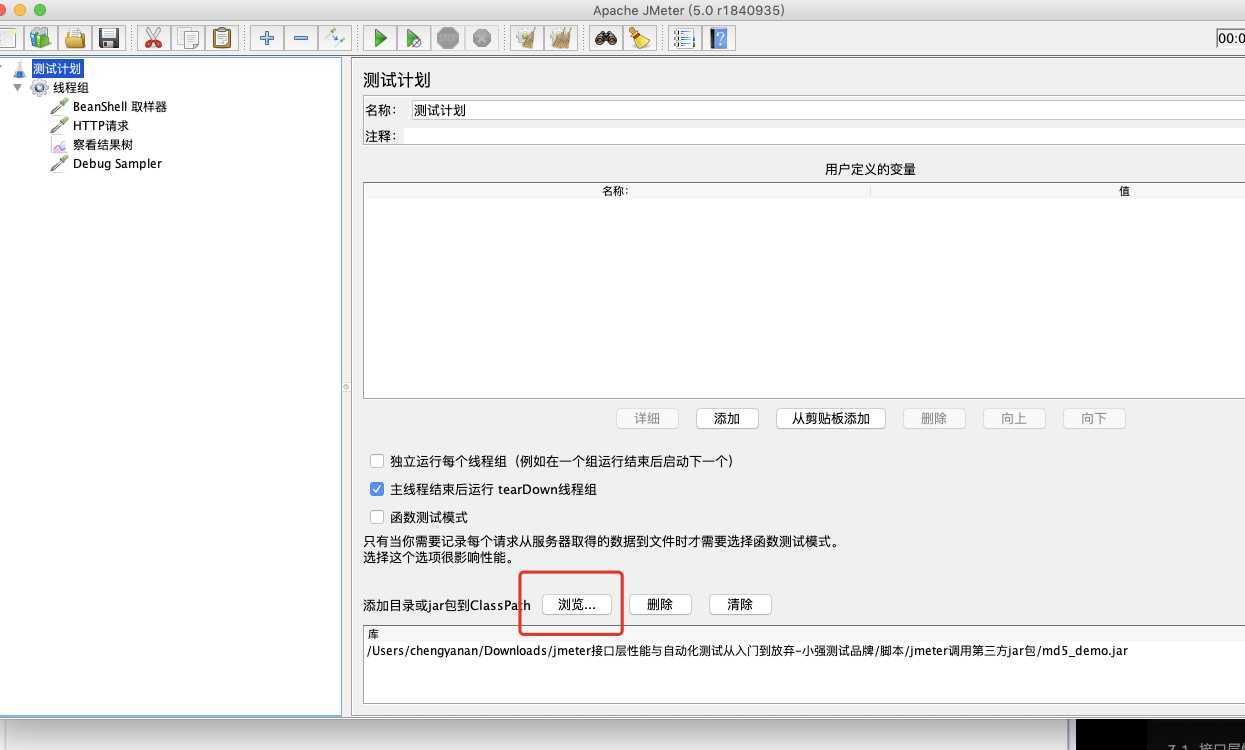Save the test plan with floppy icon
The width and height of the screenshot is (1245, 750).
(x=108, y=38)
